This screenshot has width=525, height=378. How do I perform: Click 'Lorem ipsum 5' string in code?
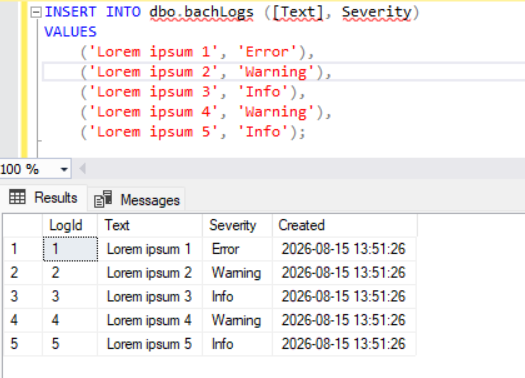tap(153, 132)
